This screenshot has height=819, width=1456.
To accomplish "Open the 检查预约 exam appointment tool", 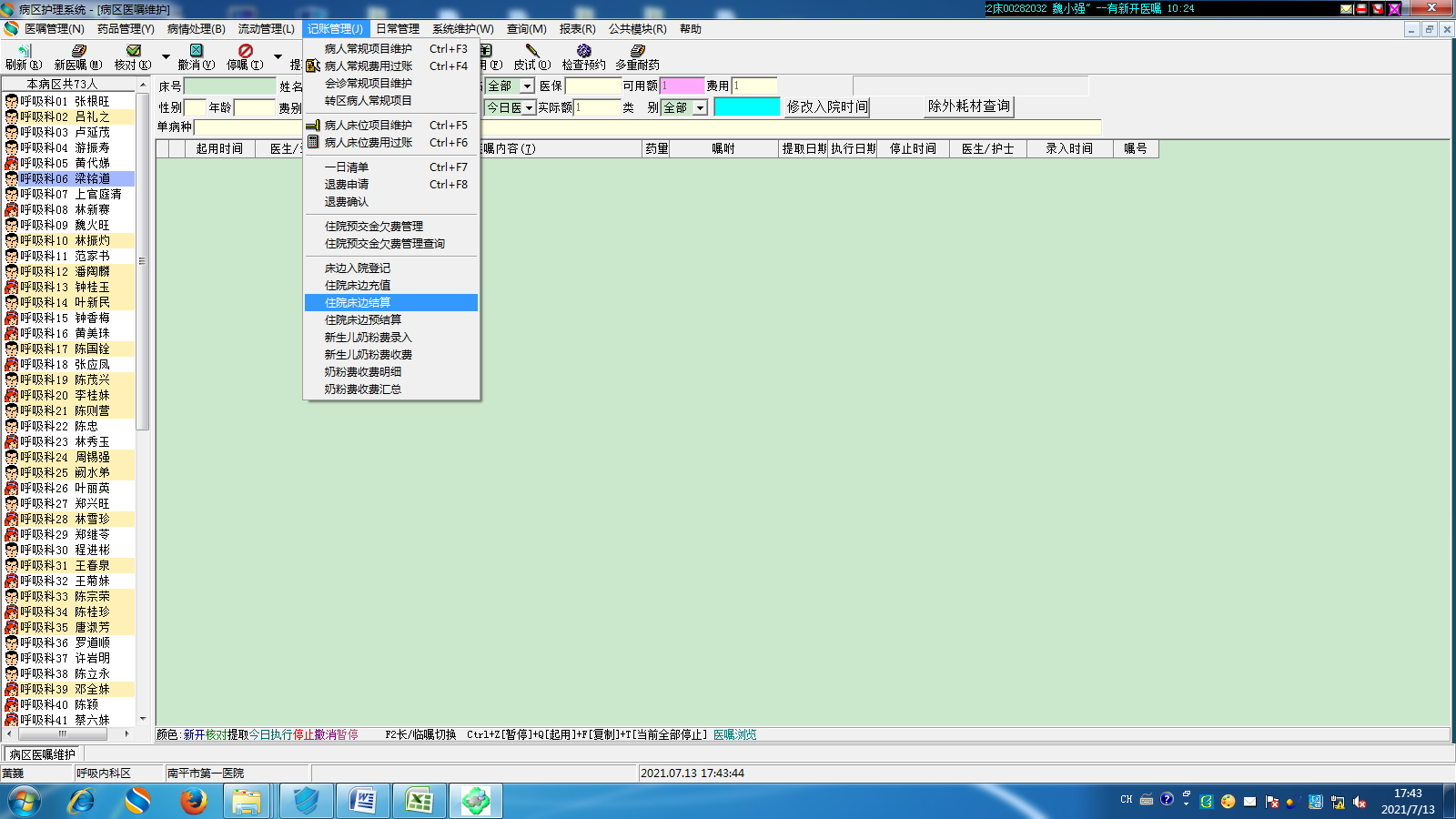I will pos(583,57).
